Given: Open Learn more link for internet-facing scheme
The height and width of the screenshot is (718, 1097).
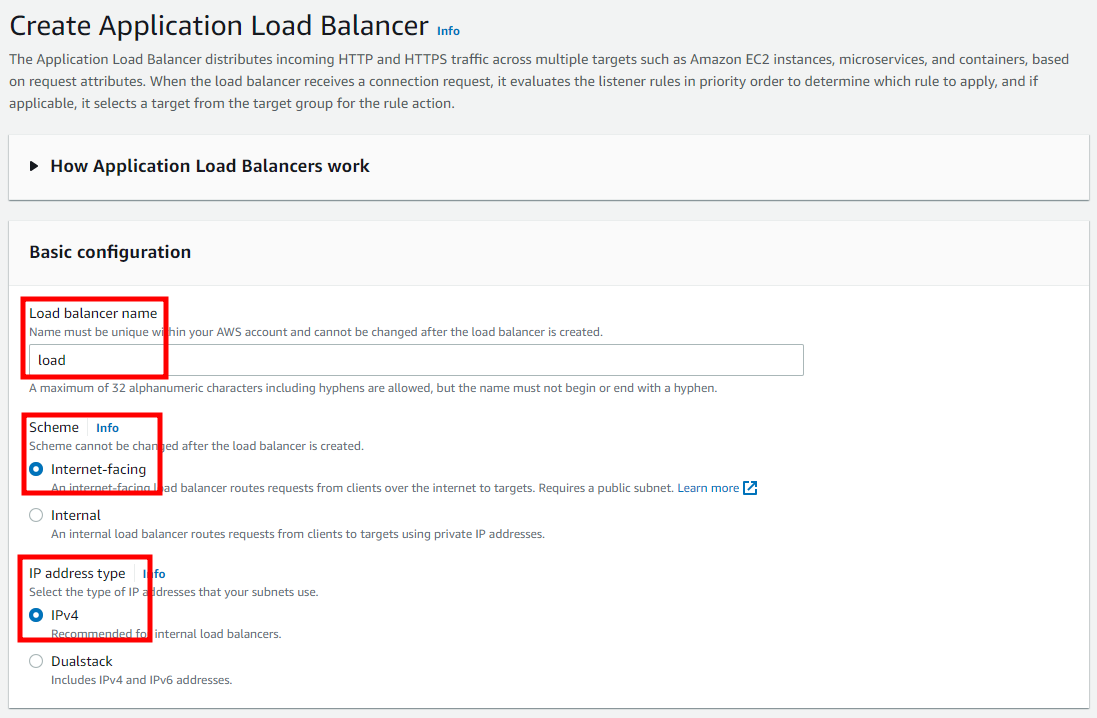Looking at the screenshot, I should coord(708,488).
